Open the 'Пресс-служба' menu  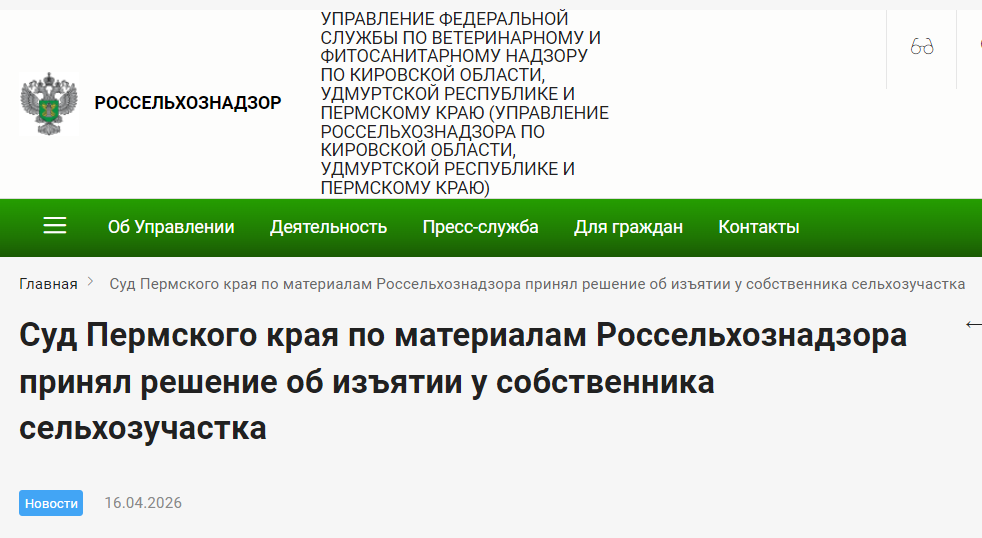click(480, 227)
